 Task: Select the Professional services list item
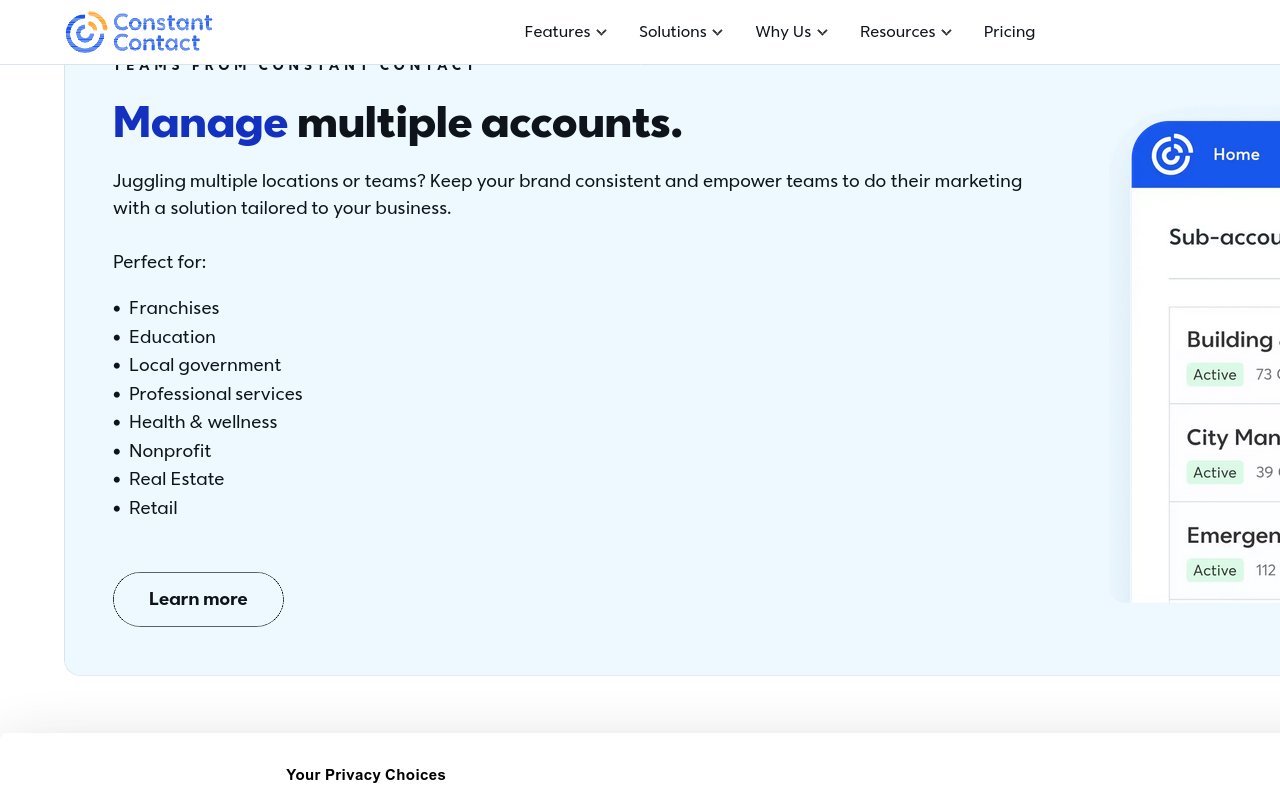point(215,394)
